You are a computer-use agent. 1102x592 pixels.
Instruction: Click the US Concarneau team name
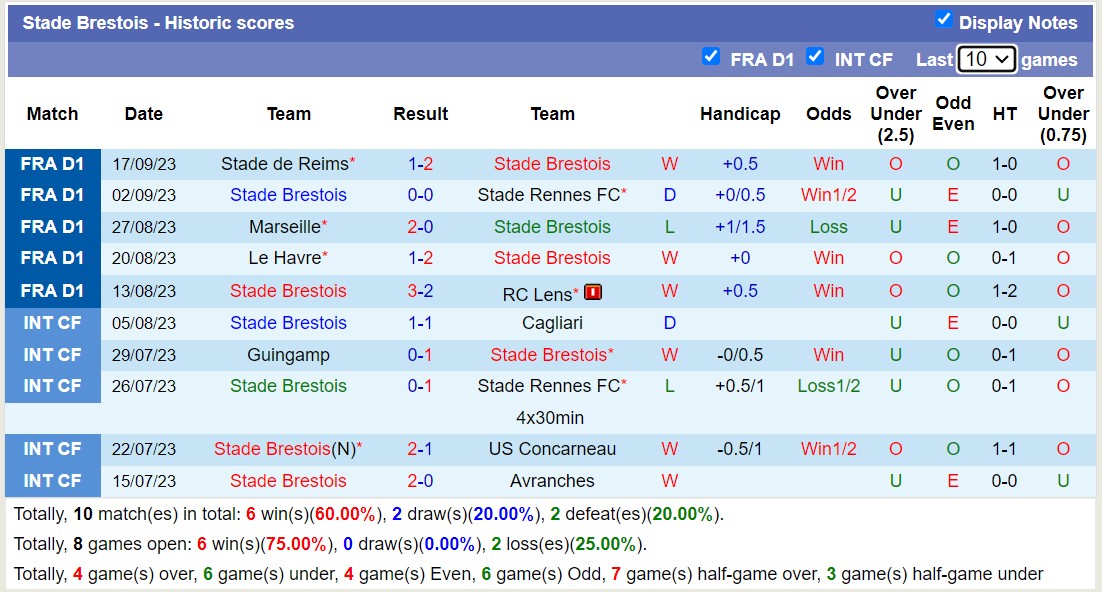(x=553, y=449)
